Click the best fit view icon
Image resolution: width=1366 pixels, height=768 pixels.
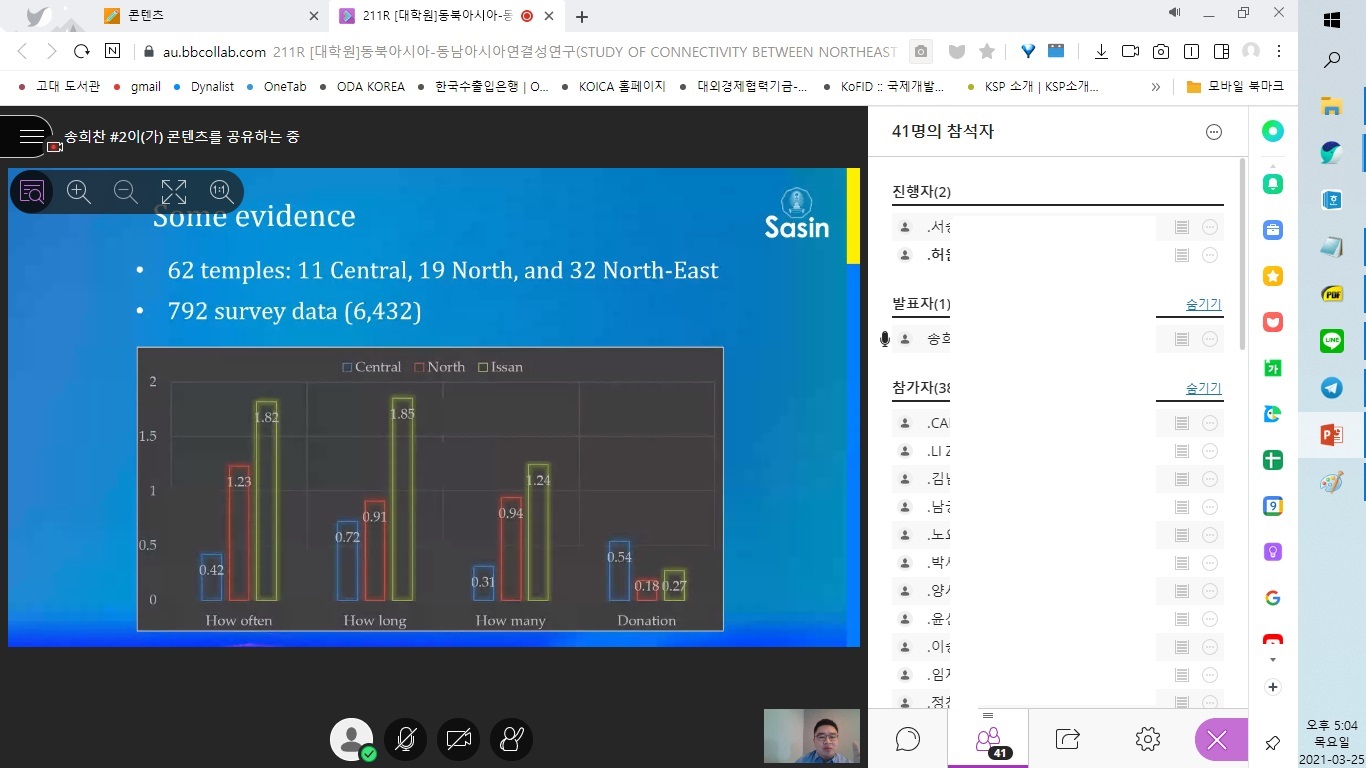pyautogui.click(x=174, y=192)
